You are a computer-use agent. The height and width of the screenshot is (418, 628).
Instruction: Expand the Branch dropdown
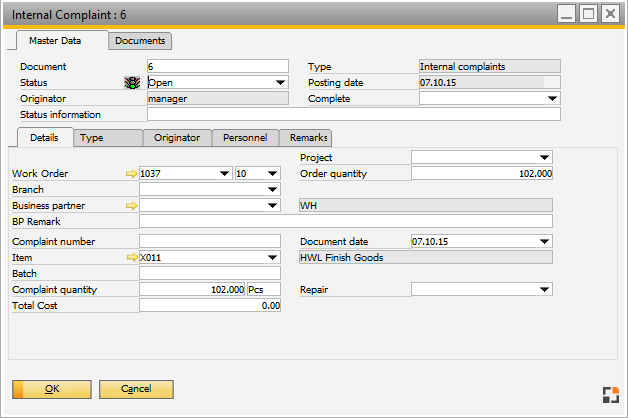tap(272, 190)
